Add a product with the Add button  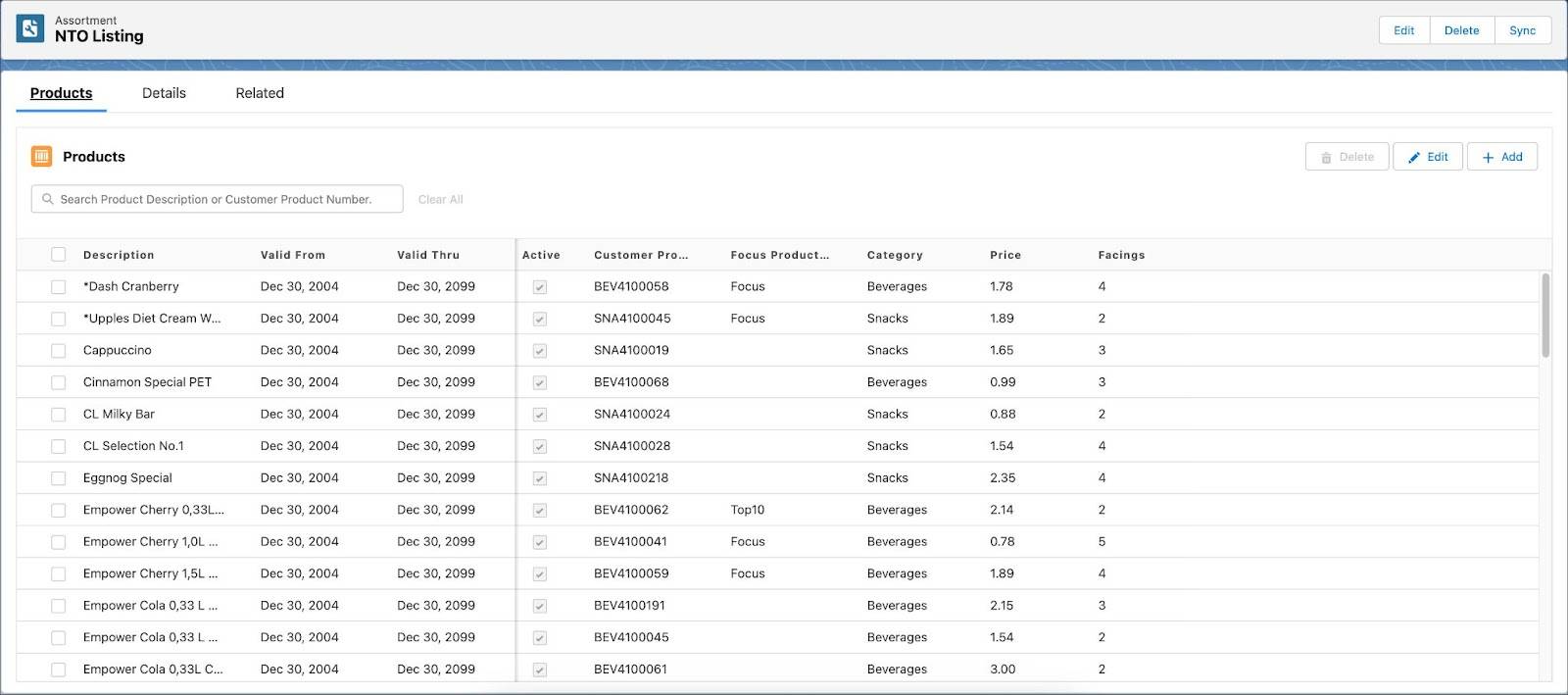point(1502,157)
